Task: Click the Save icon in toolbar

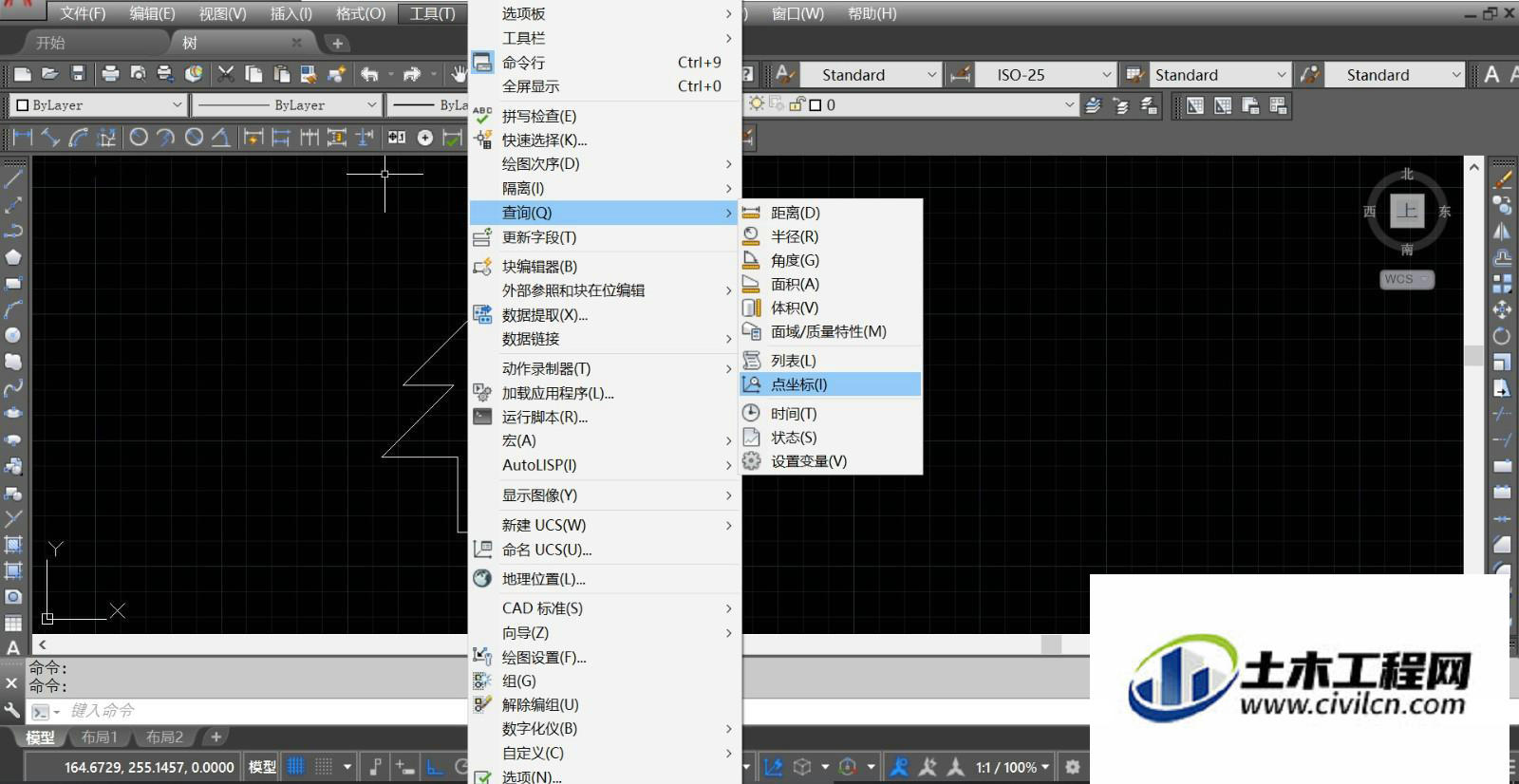Action: (x=79, y=74)
